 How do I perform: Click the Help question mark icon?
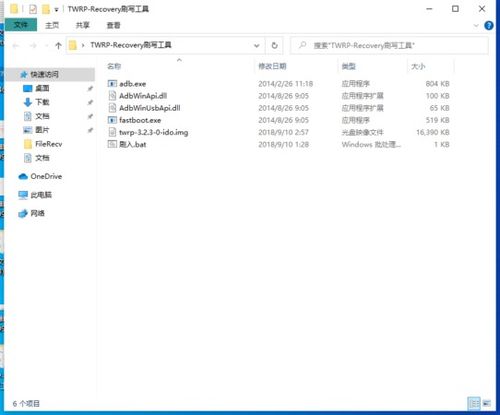click(x=489, y=25)
